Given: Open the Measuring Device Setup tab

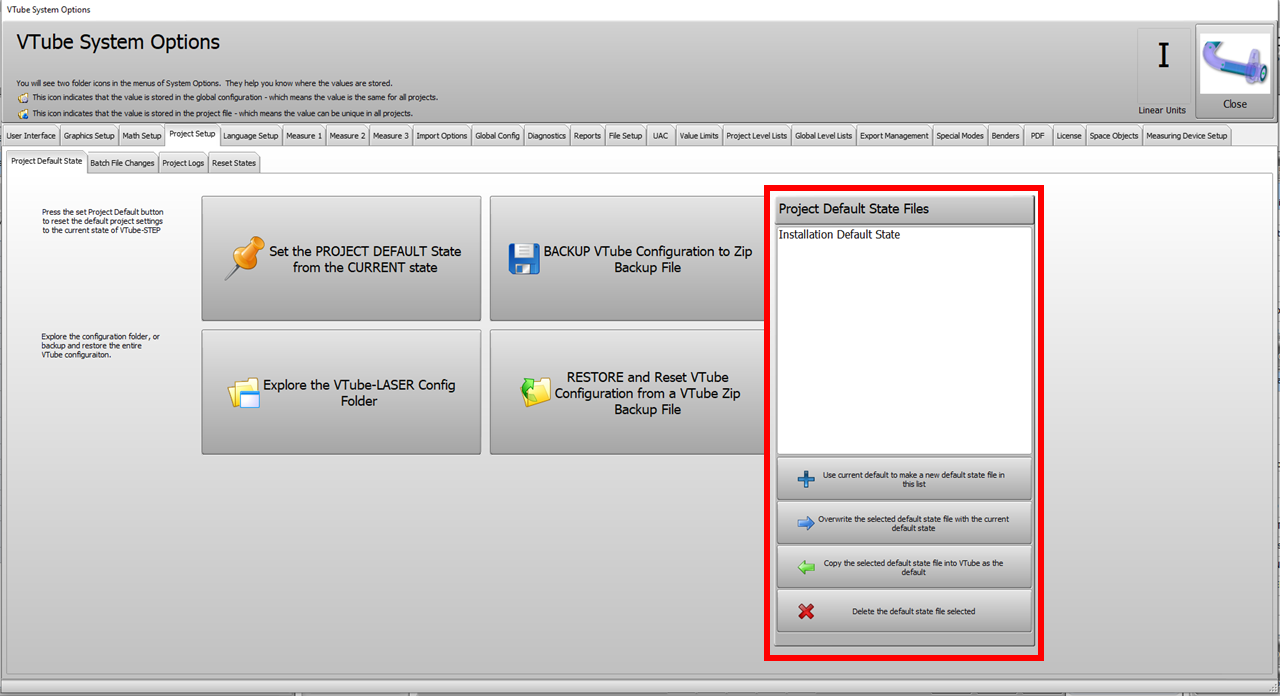Looking at the screenshot, I should click(x=1187, y=136).
